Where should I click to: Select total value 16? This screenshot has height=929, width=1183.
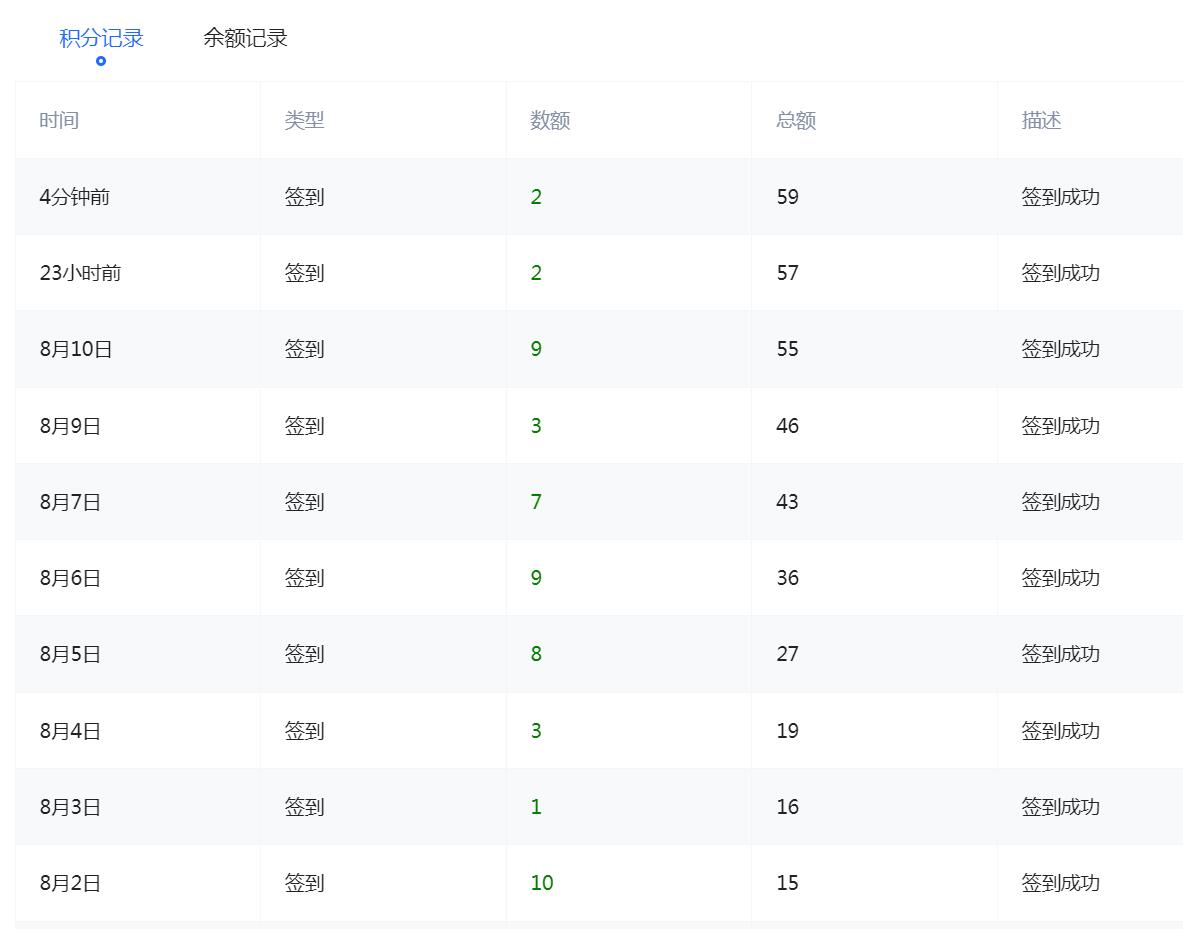(x=788, y=807)
